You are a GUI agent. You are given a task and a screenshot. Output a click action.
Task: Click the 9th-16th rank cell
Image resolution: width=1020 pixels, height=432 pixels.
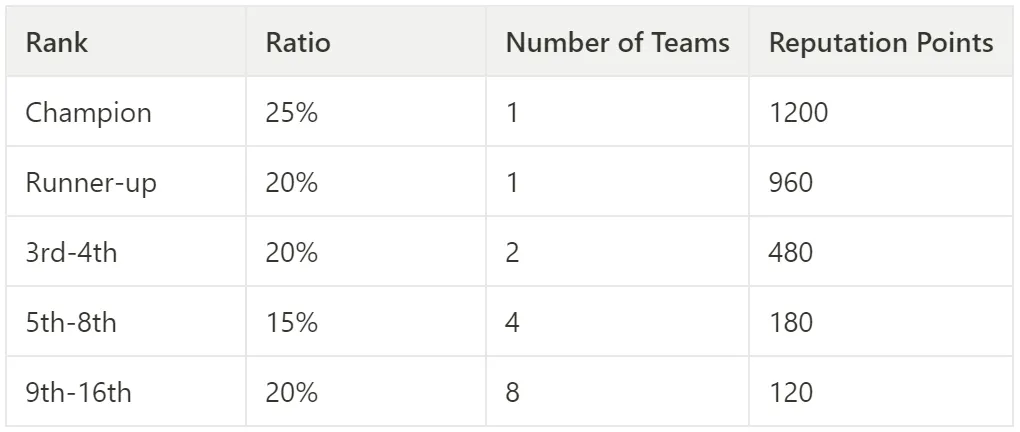(126, 391)
